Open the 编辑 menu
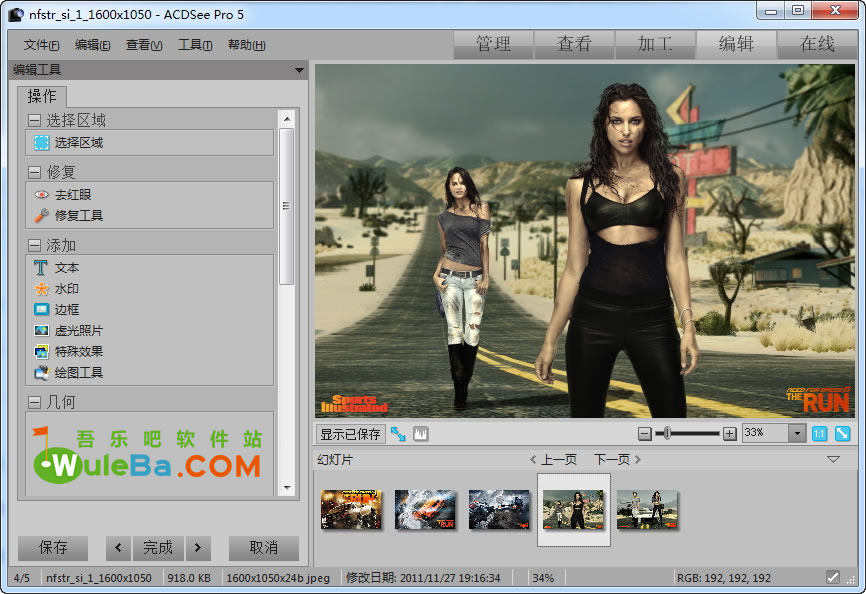Viewport: 866px width, 594px height. pos(92,45)
